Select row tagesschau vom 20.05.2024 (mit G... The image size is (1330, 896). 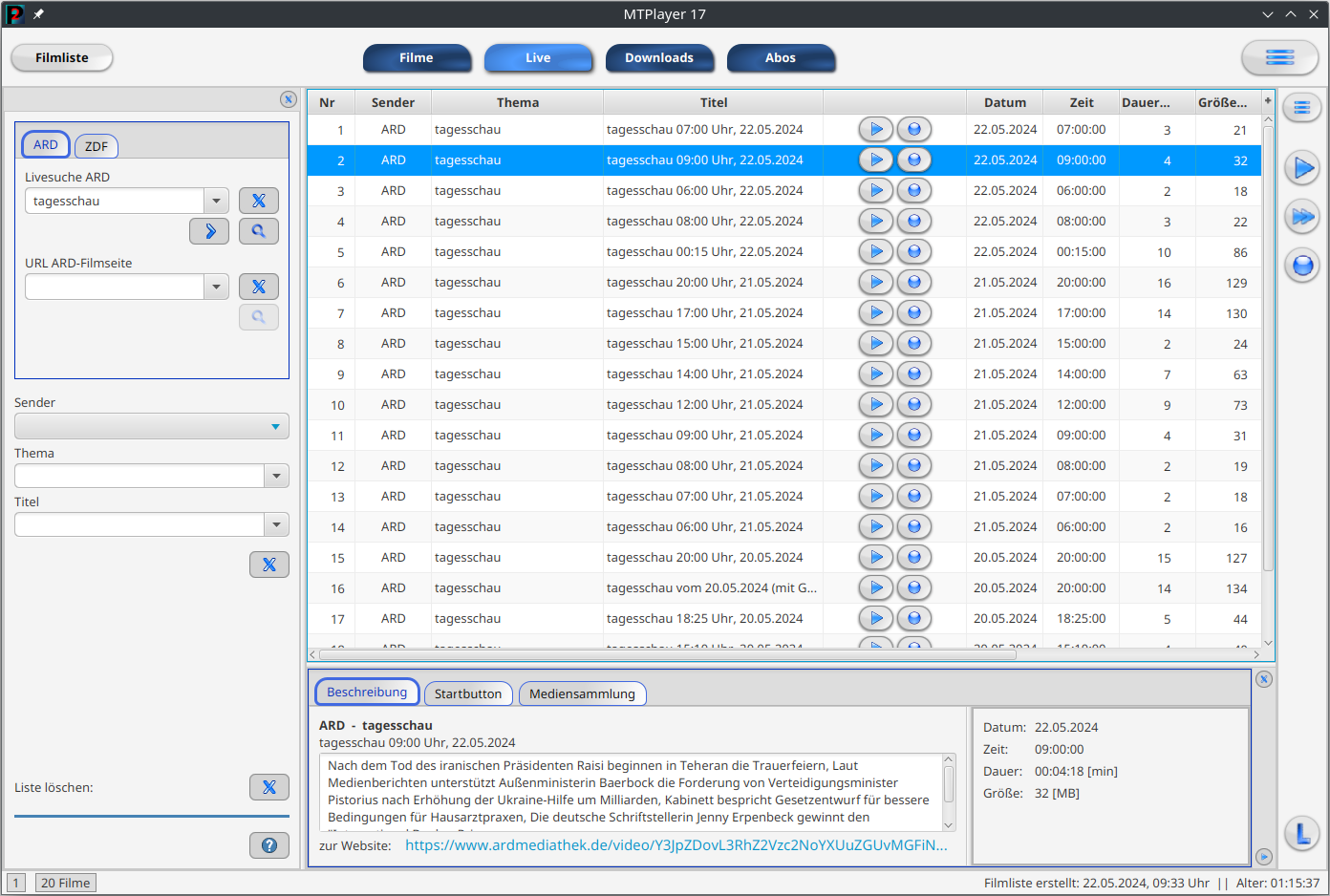coord(784,587)
